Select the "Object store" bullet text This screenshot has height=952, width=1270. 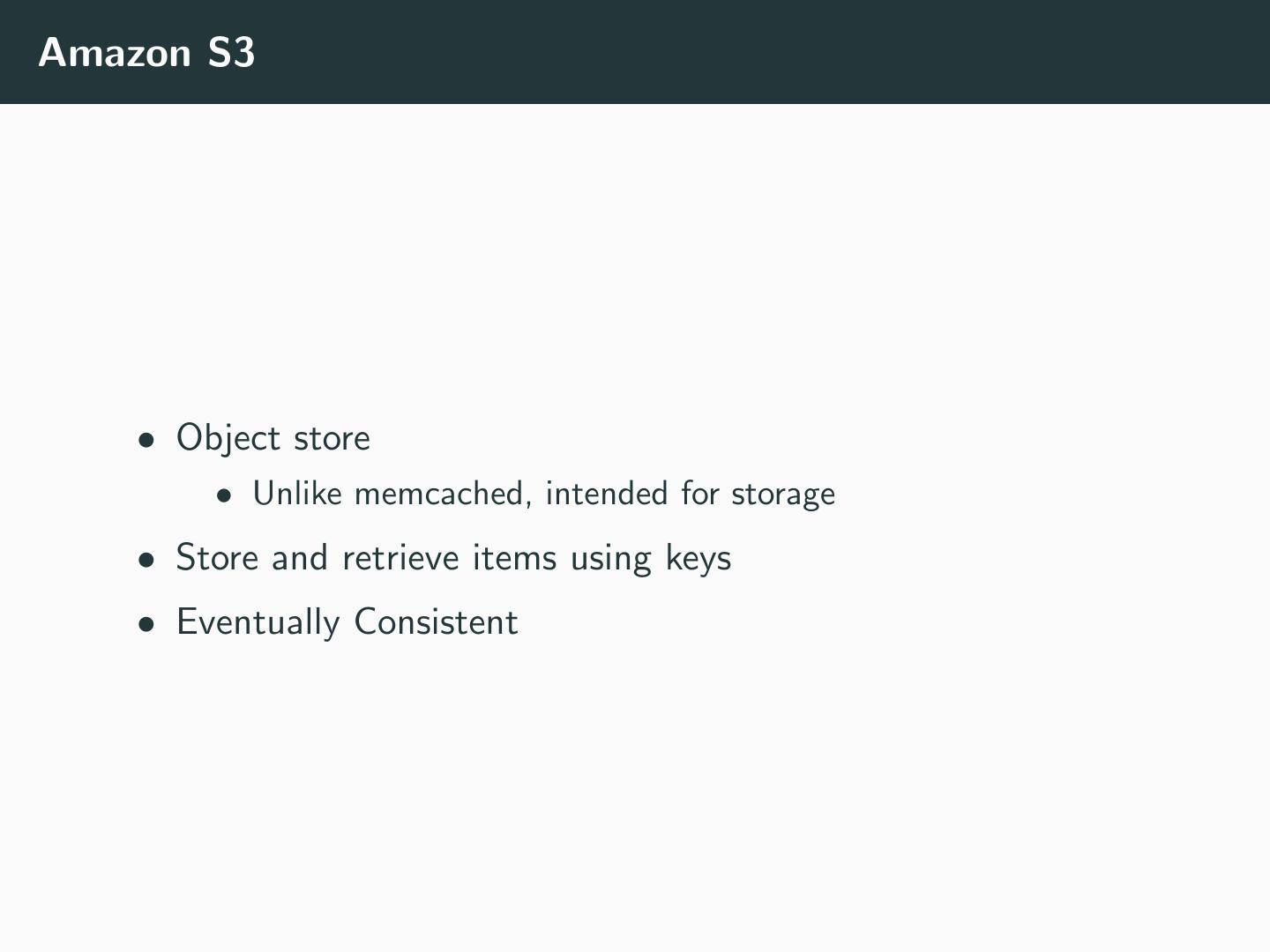[x=273, y=438]
